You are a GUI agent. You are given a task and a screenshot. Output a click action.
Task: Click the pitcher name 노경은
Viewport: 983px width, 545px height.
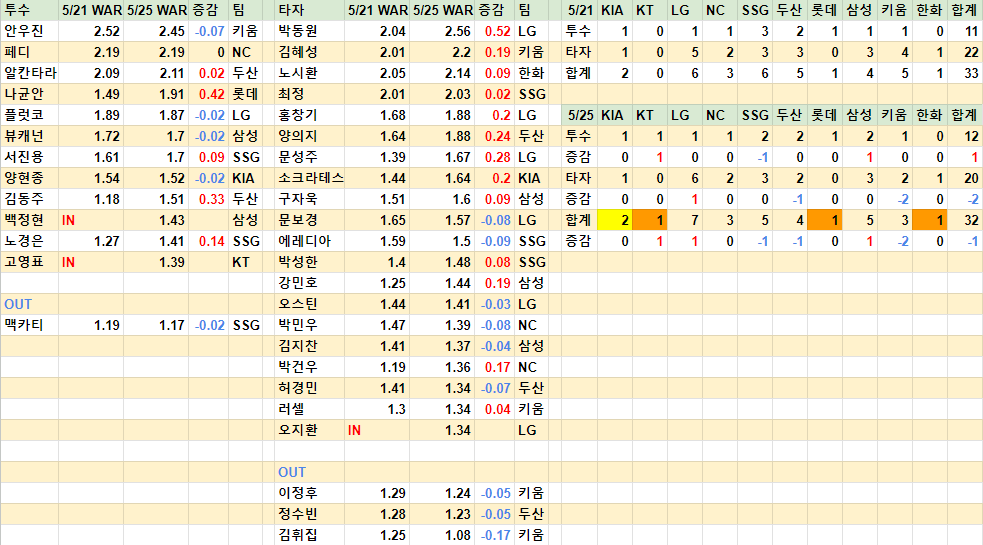[x=23, y=241]
